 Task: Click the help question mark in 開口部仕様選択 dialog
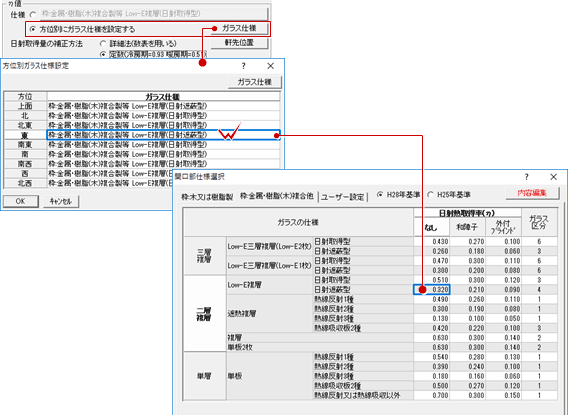coord(526,177)
